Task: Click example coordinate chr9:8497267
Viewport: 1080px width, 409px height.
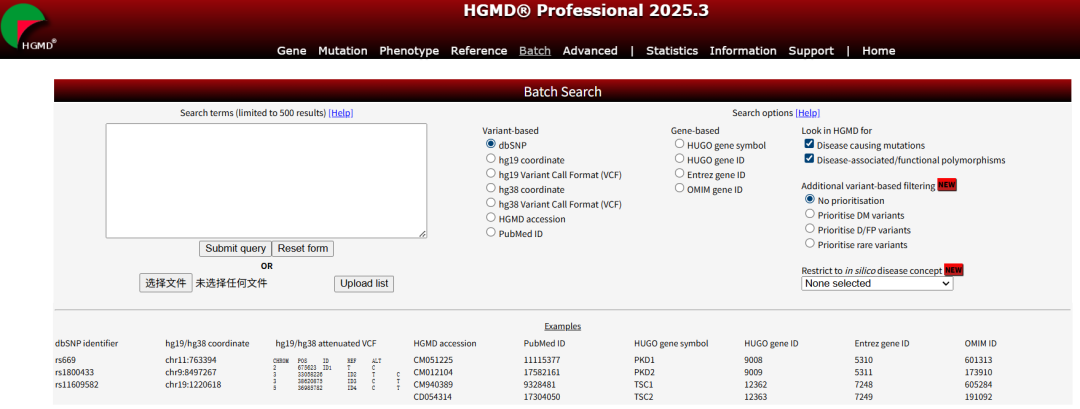Action: pyautogui.click(x=191, y=373)
